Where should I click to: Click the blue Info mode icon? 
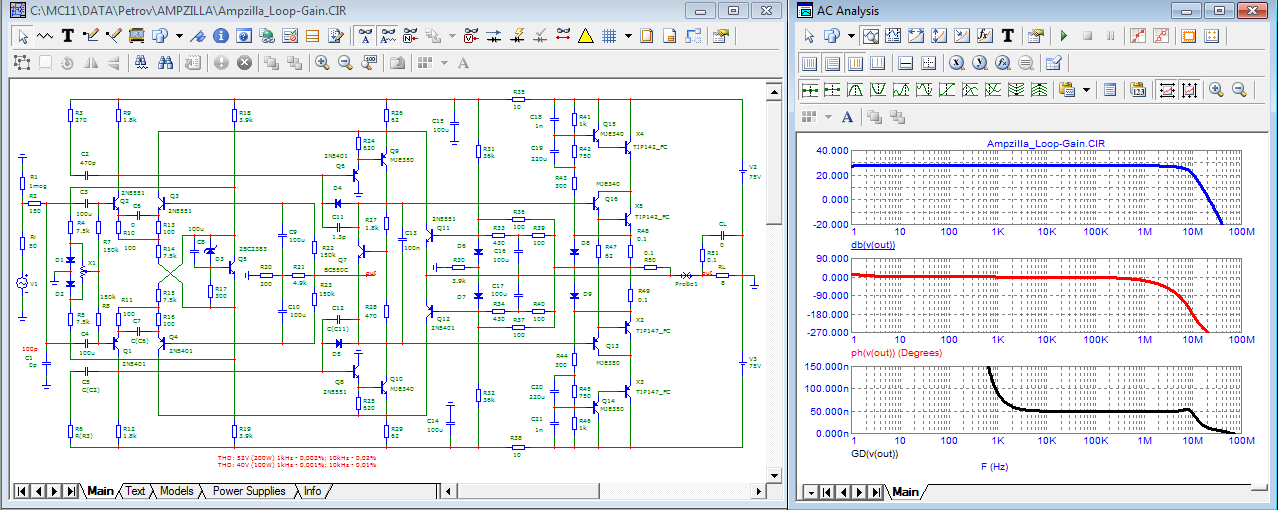click(219, 36)
